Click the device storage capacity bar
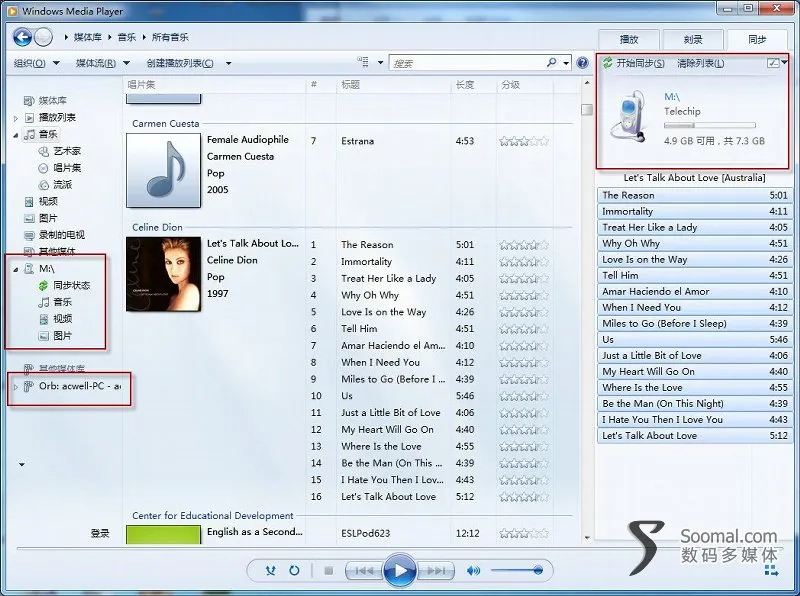This screenshot has width=800, height=596. (710, 125)
